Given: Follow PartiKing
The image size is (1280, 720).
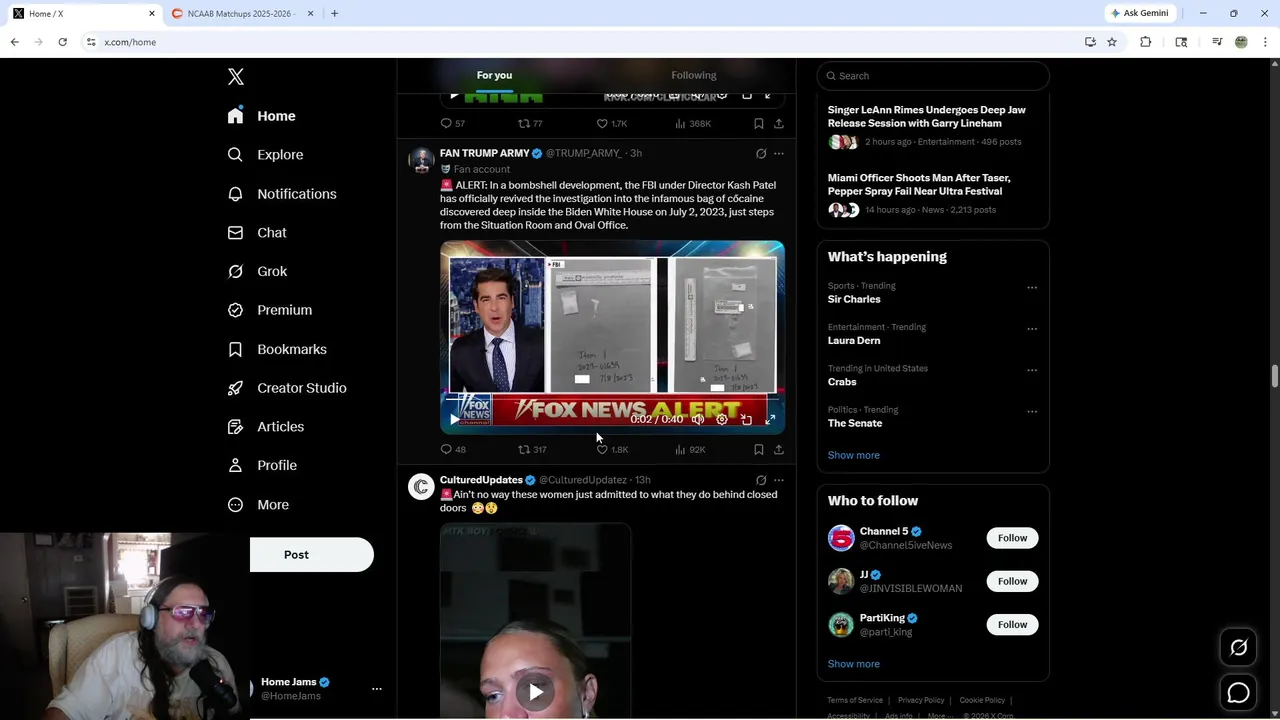Looking at the screenshot, I should [x=1012, y=625].
